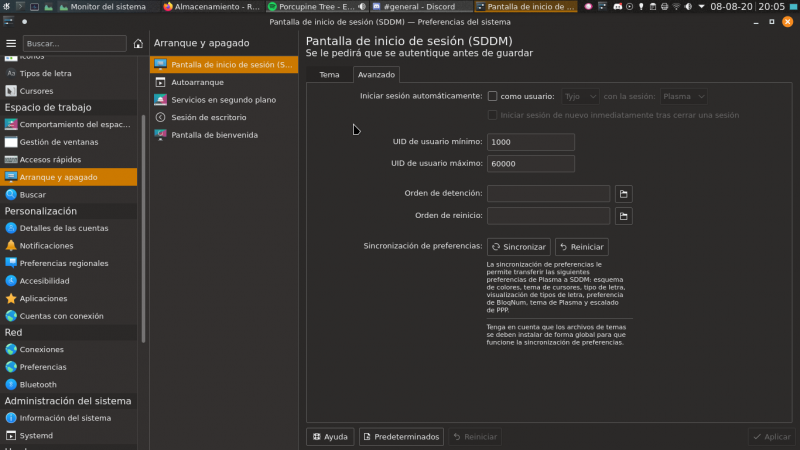Browse file for Orden de detención
This screenshot has width=800, height=450.
point(623,194)
